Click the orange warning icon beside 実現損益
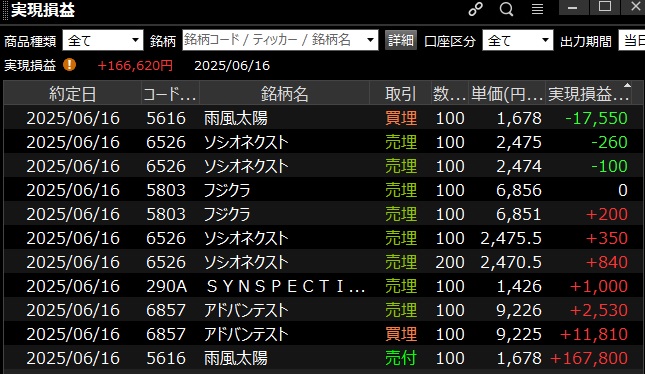Screen dimensions: 645x374 click(70, 65)
